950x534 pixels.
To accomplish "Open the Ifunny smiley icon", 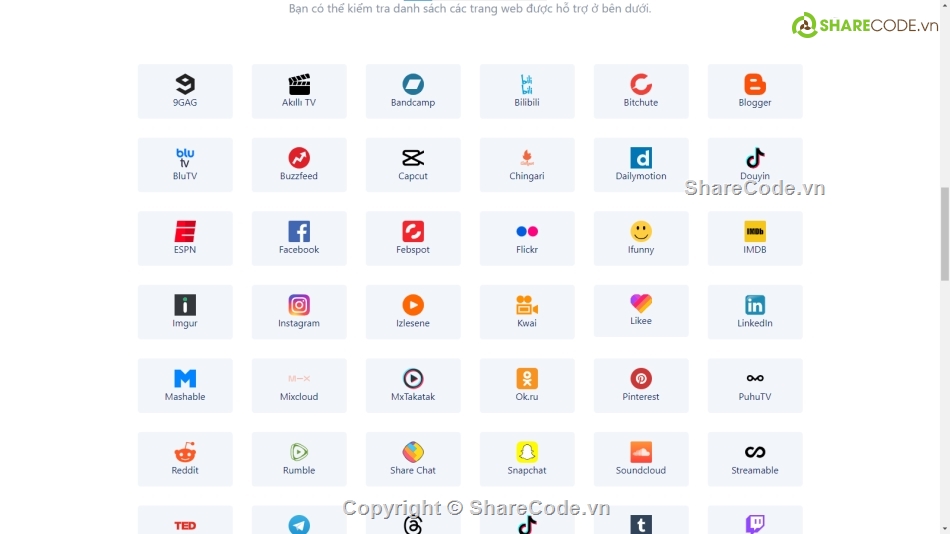I will (x=640, y=232).
